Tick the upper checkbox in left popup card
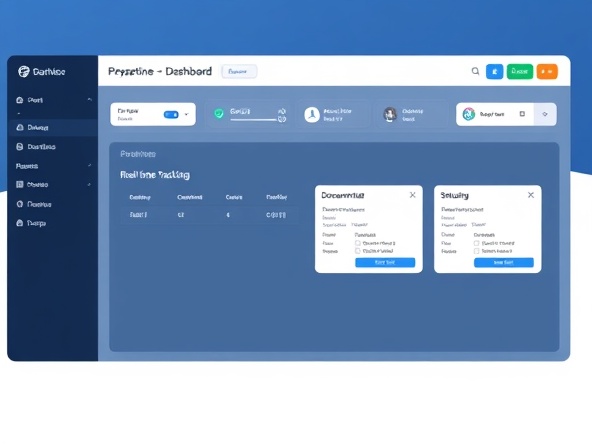 [358, 243]
